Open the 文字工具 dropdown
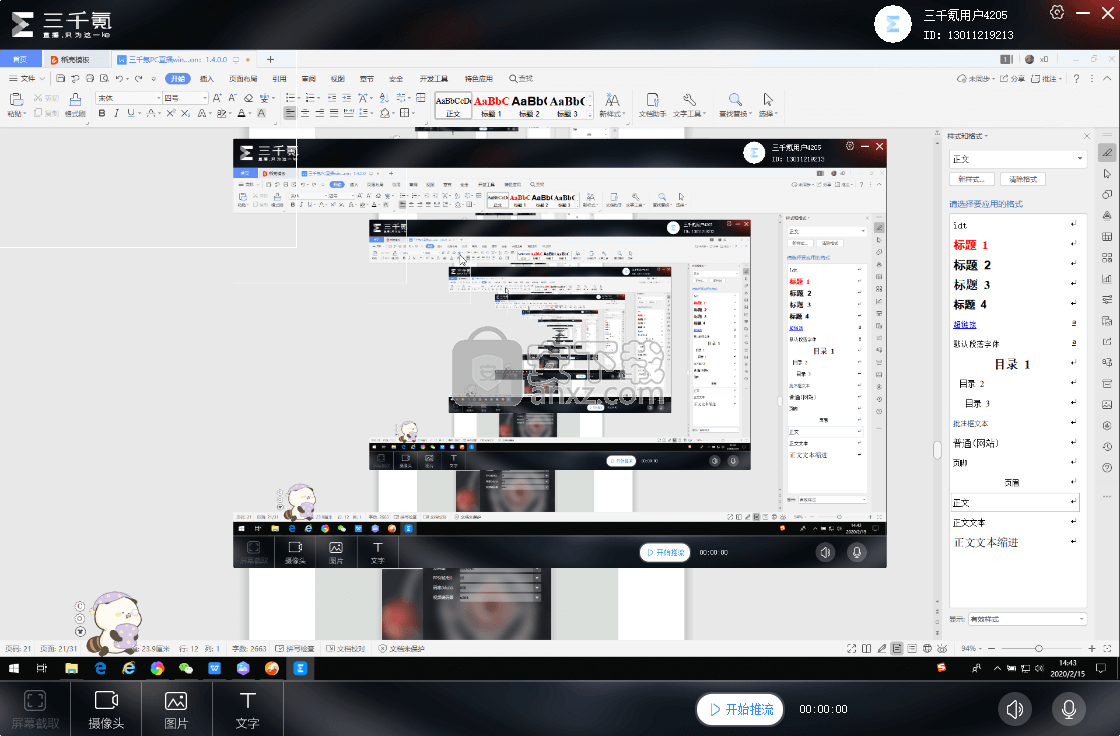Screen dimensions: 1120x736 tap(689, 104)
